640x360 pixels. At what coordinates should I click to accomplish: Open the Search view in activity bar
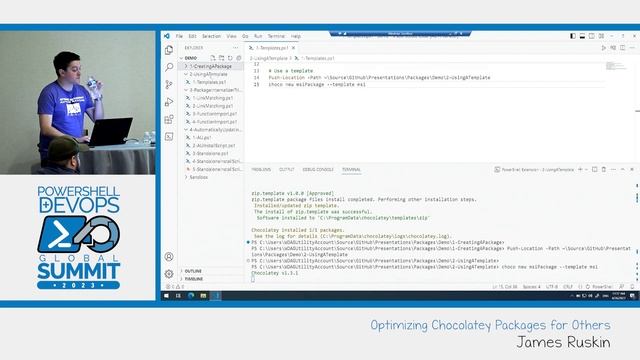pyautogui.click(x=169, y=67)
